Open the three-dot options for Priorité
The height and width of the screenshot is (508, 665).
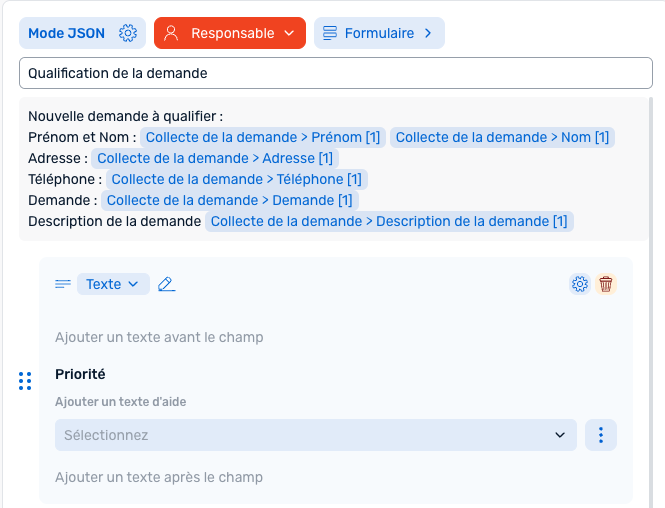[x=601, y=435]
